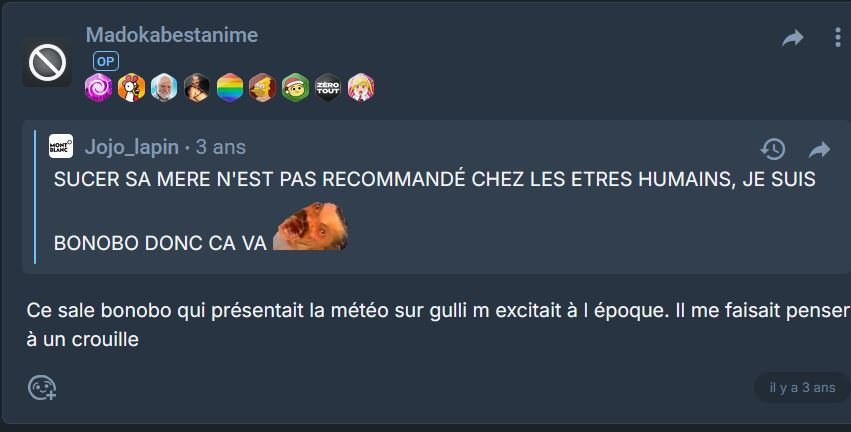Select the Christmas-hat green face badge
The height and width of the screenshot is (432, 851).
tap(295, 87)
